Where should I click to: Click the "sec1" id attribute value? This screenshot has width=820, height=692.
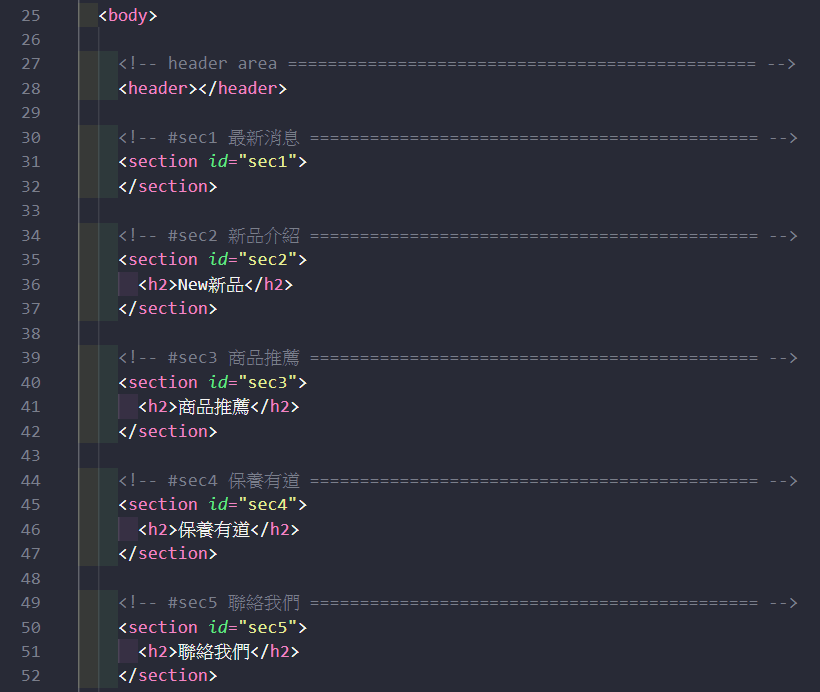pos(268,162)
